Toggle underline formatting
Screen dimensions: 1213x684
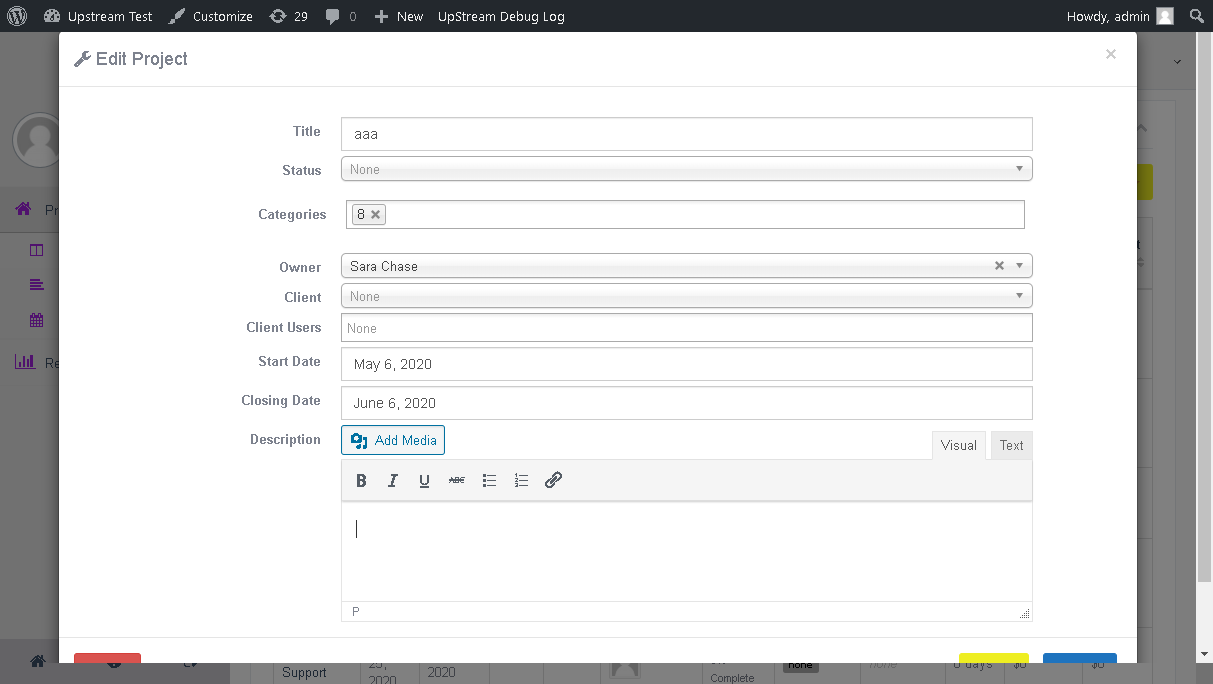point(425,480)
